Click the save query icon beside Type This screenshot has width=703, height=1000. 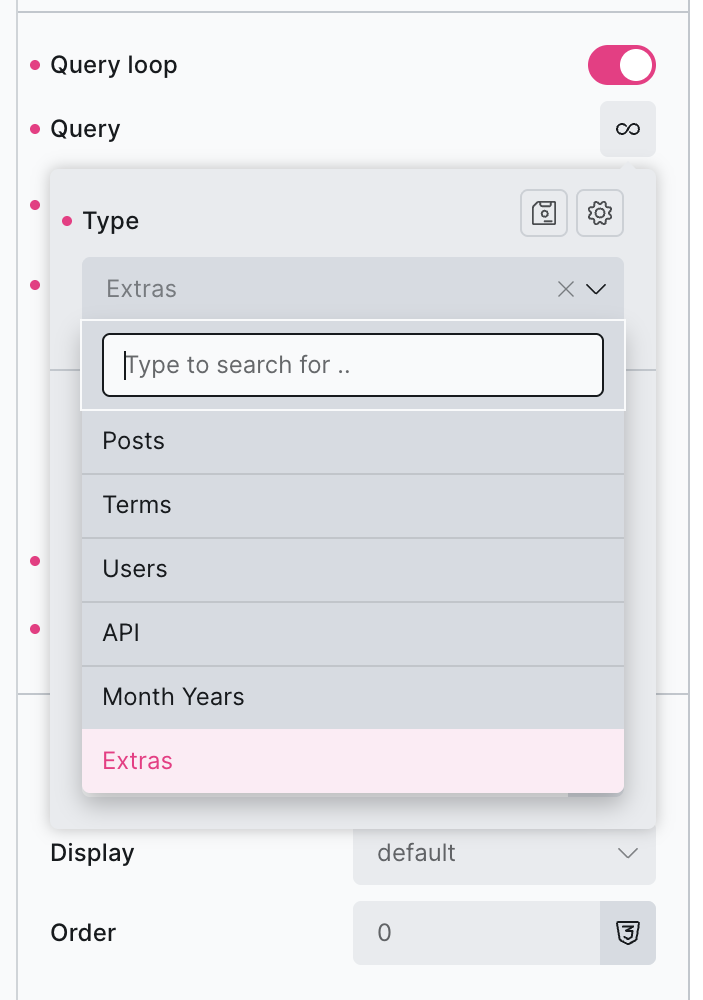point(544,213)
